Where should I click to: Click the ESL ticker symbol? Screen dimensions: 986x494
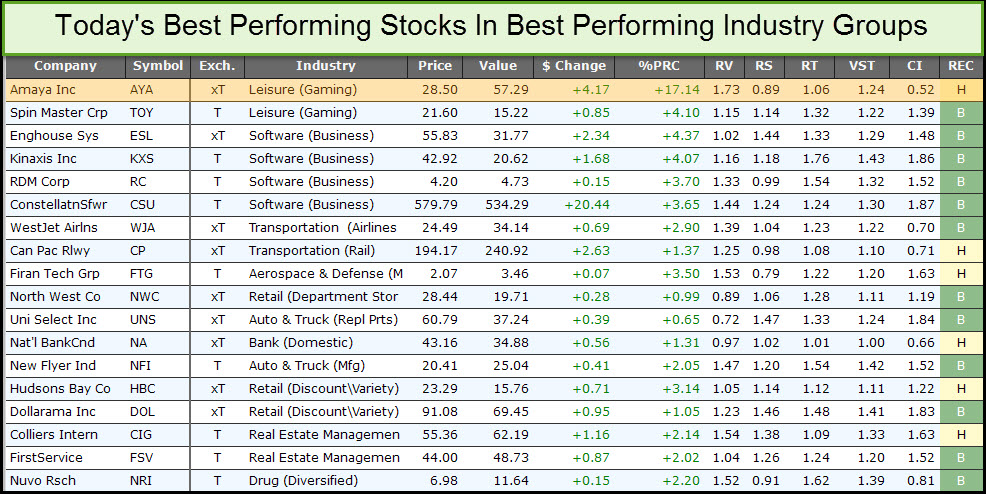point(141,136)
